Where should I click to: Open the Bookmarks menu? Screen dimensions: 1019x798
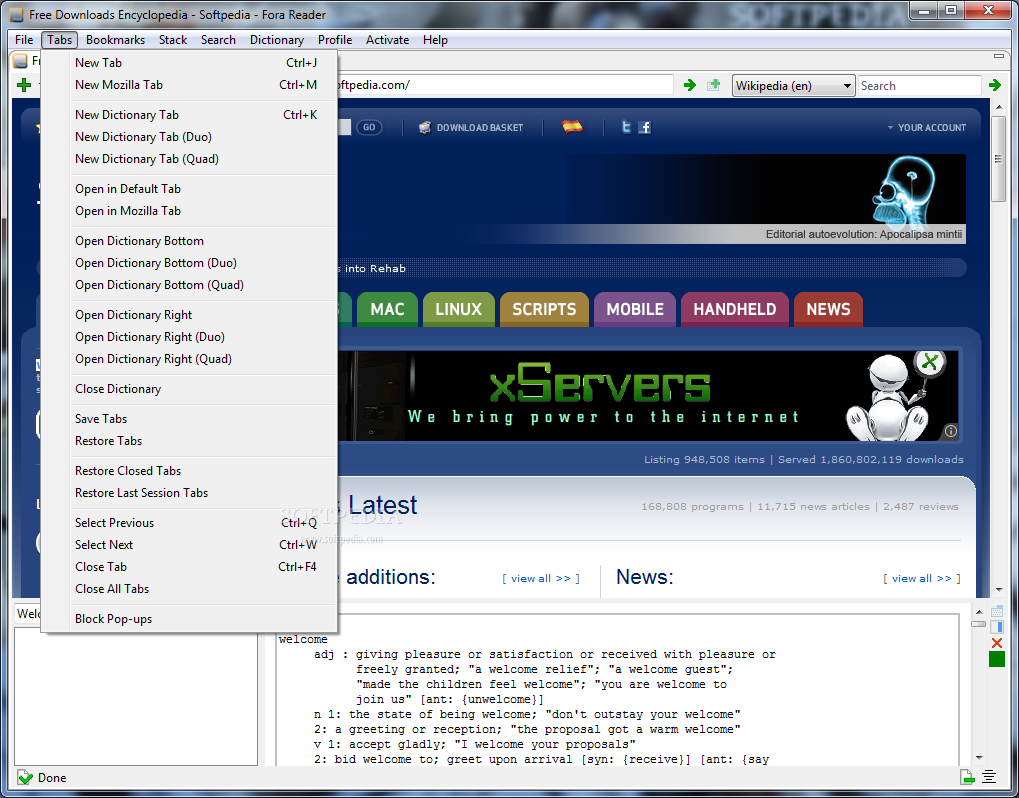pos(115,40)
